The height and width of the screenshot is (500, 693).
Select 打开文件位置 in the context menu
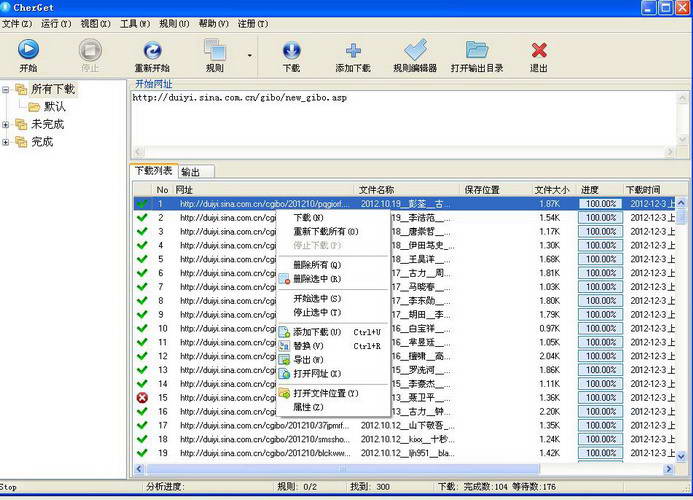point(325,393)
